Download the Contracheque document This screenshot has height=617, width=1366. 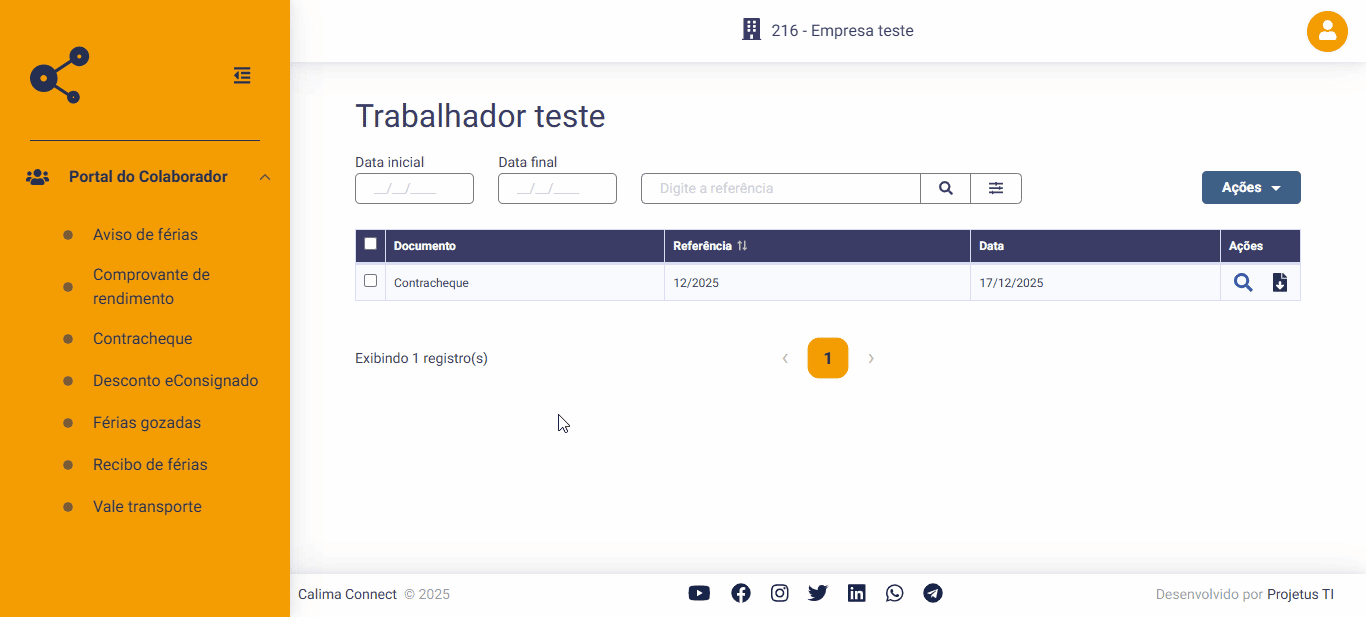tap(1279, 283)
